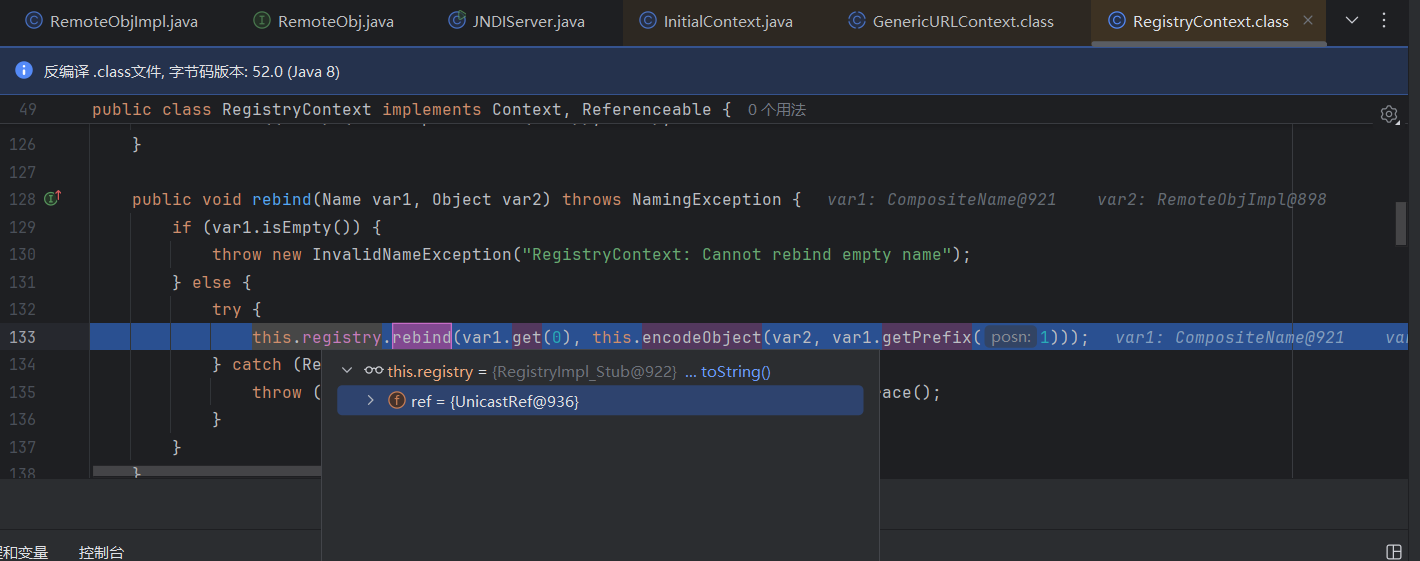Switch to the 控制台 console tab

click(x=101, y=552)
